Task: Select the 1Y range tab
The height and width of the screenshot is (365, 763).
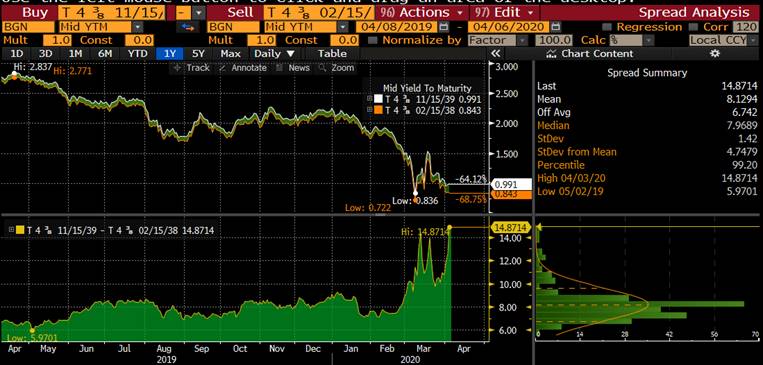Action: (x=169, y=54)
